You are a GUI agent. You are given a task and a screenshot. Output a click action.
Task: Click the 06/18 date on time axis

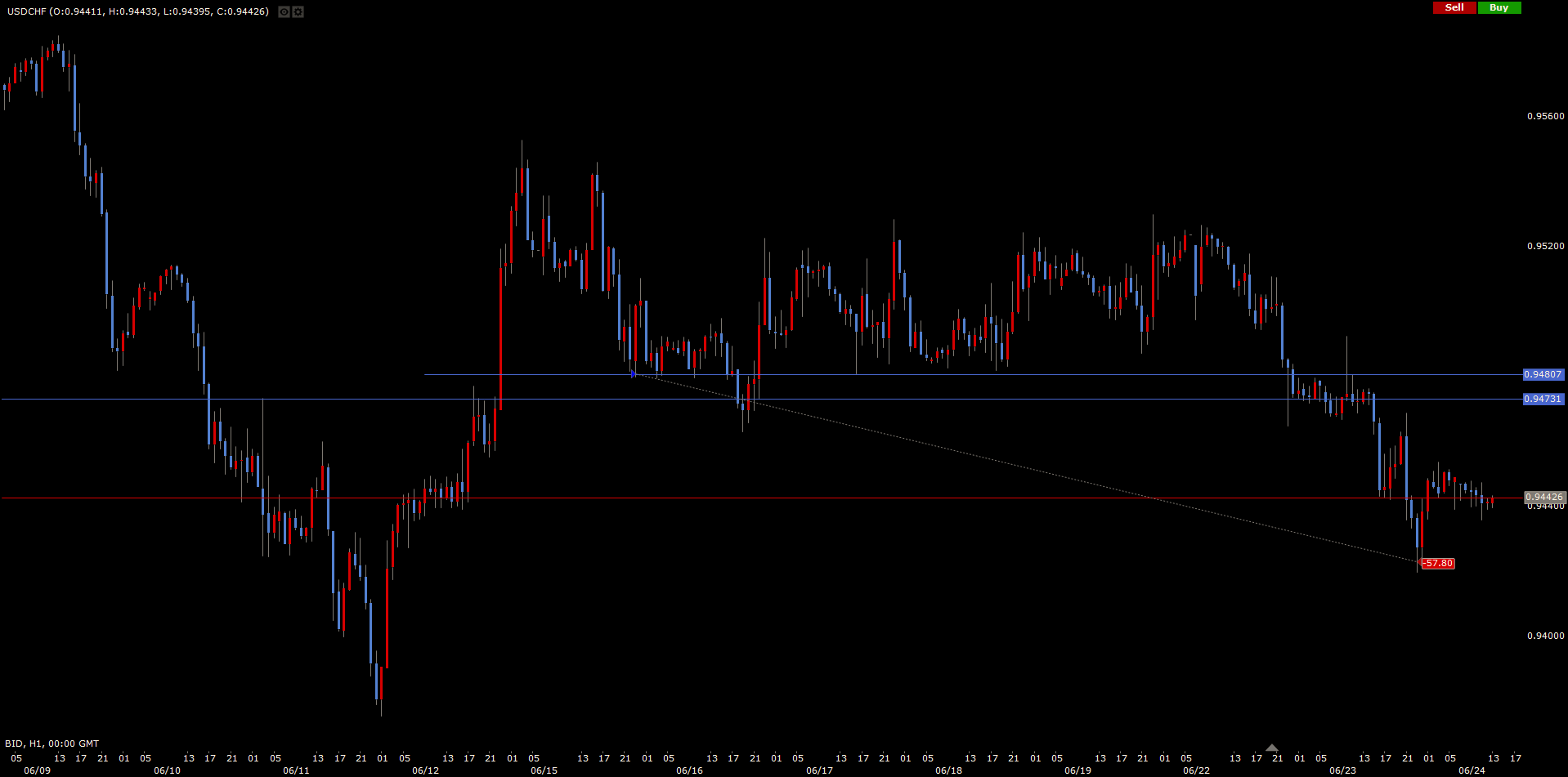point(948,770)
